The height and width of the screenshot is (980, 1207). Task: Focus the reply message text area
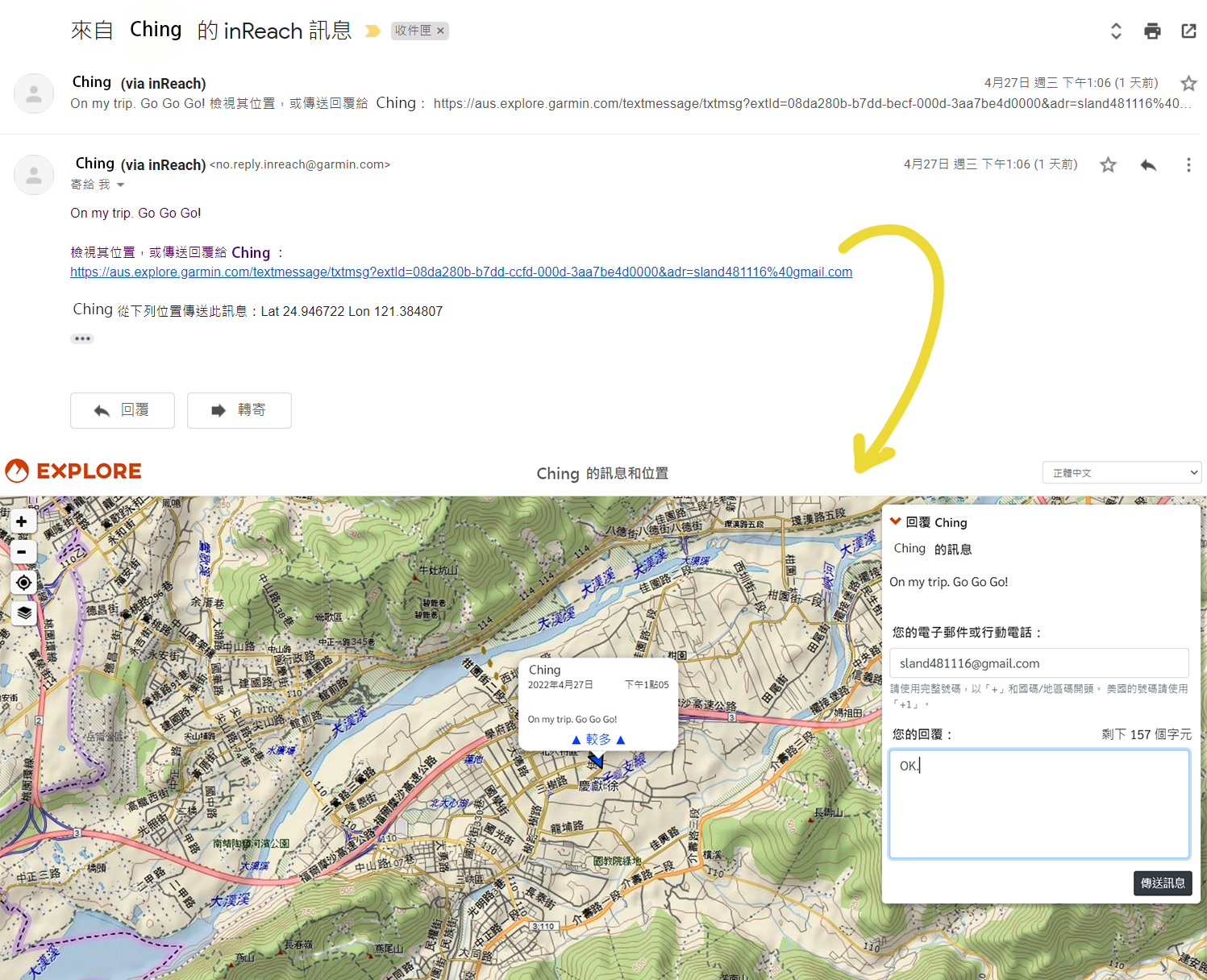(x=1039, y=804)
